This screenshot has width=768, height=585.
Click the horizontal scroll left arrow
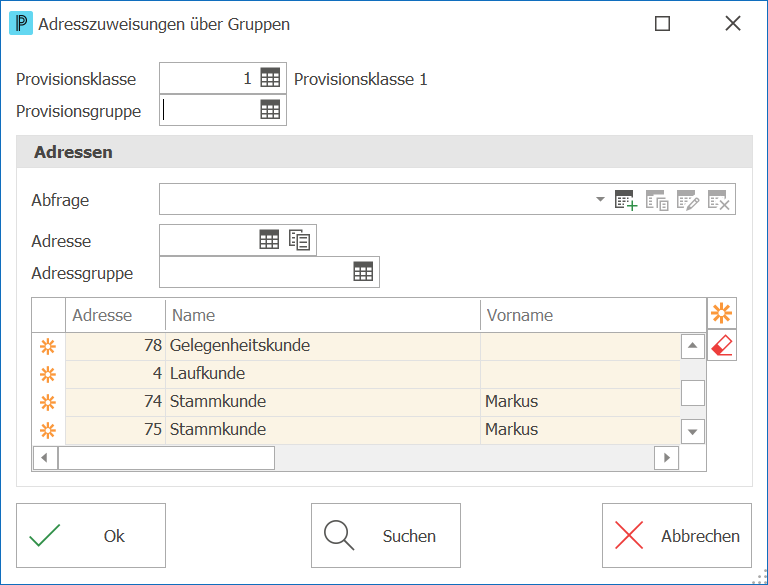click(45, 458)
